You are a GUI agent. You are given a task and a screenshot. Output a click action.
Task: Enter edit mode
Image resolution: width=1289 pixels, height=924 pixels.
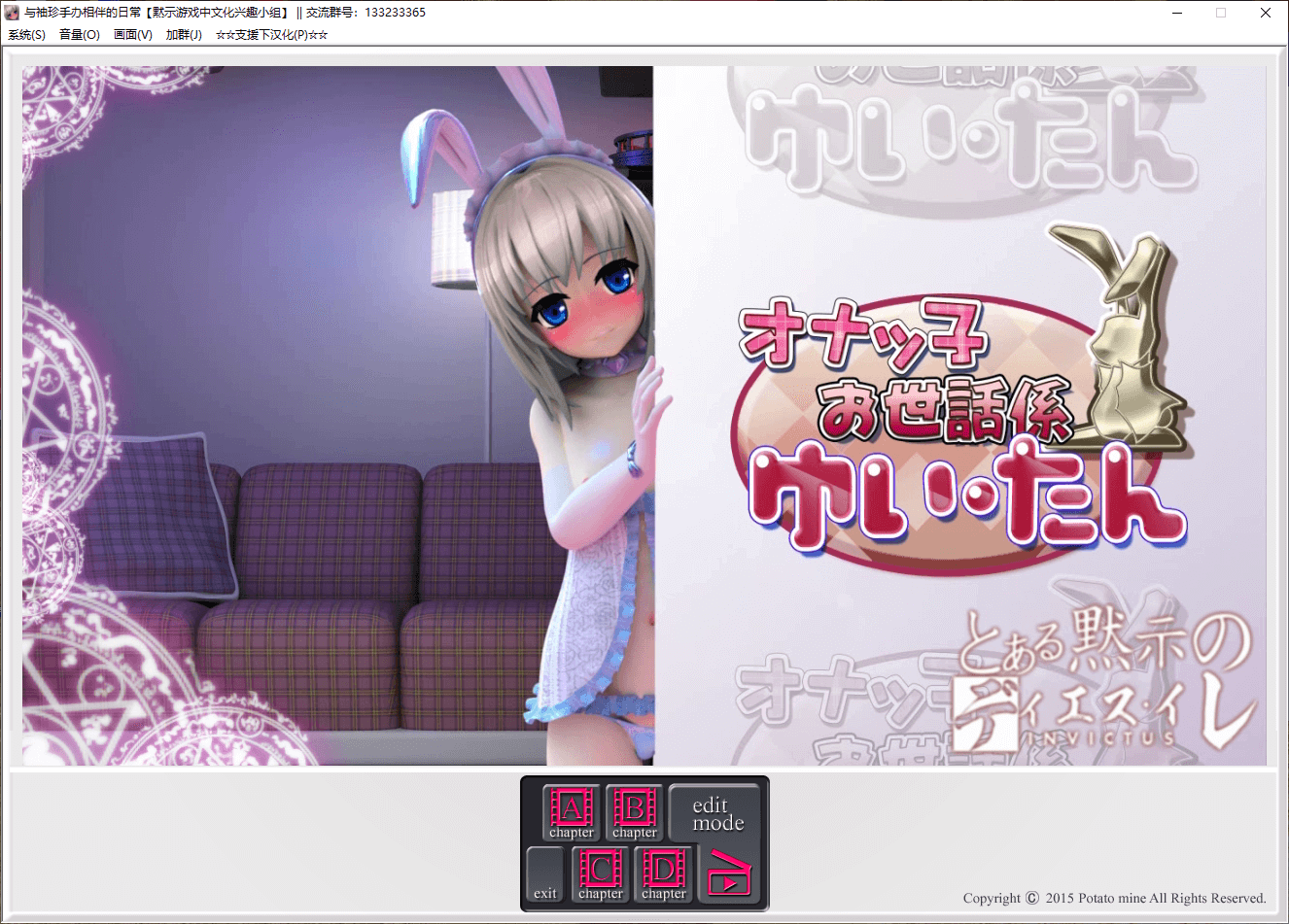[717, 813]
